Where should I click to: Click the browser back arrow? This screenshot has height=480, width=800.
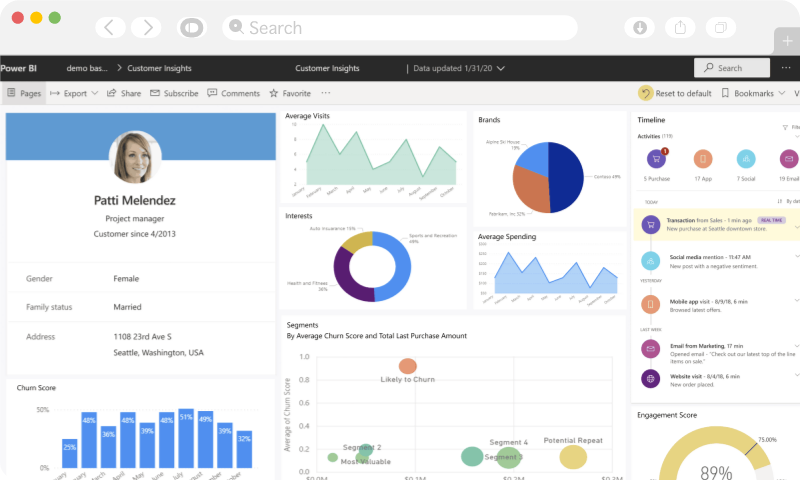110,28
